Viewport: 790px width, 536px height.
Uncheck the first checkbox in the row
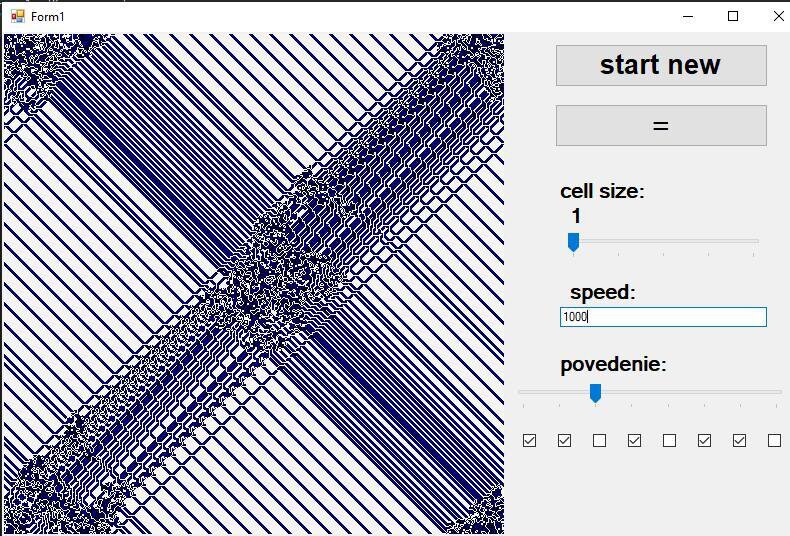[x=530, y=441]
